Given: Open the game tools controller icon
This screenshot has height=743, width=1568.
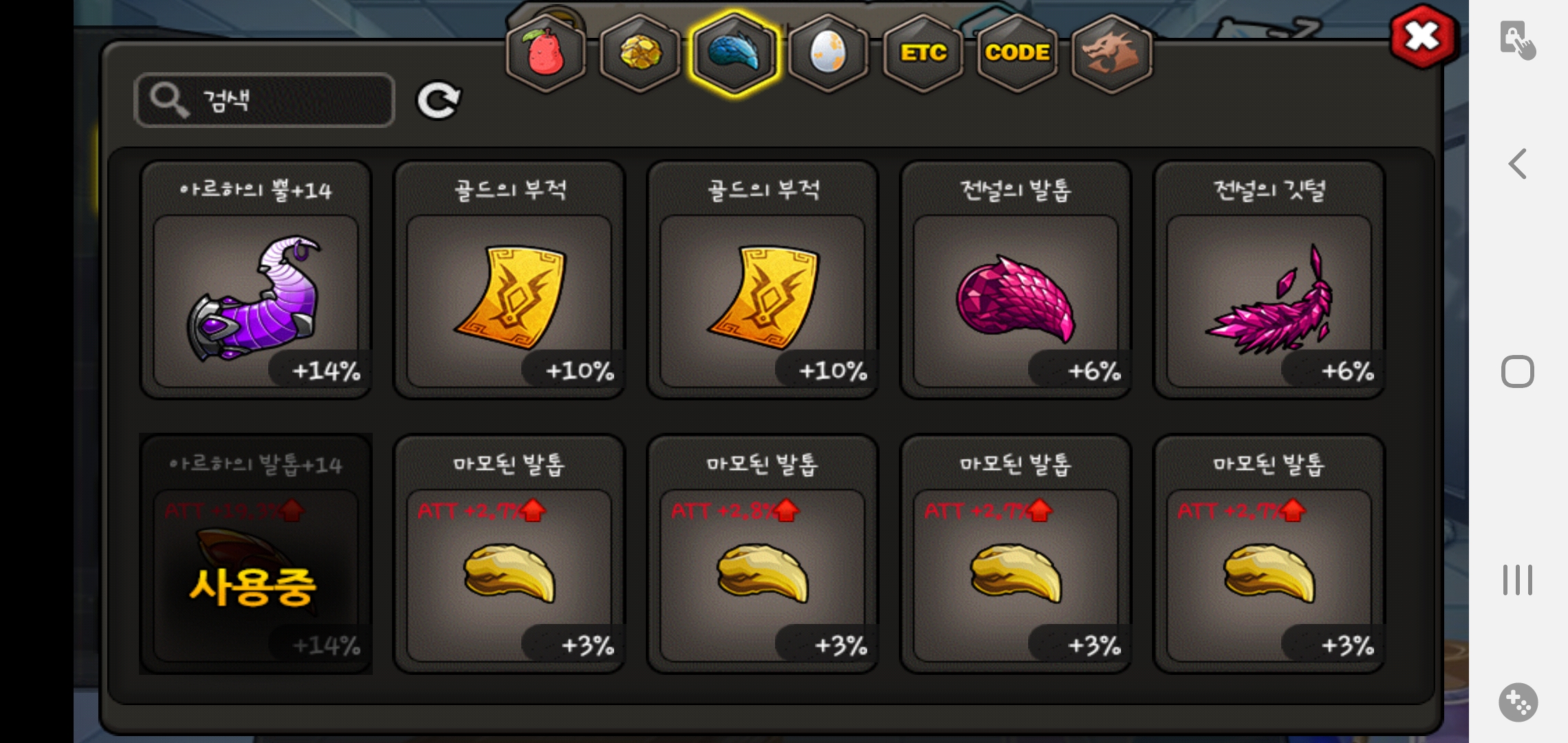Looking at the screenshot, I should [x=1518, y=702].
